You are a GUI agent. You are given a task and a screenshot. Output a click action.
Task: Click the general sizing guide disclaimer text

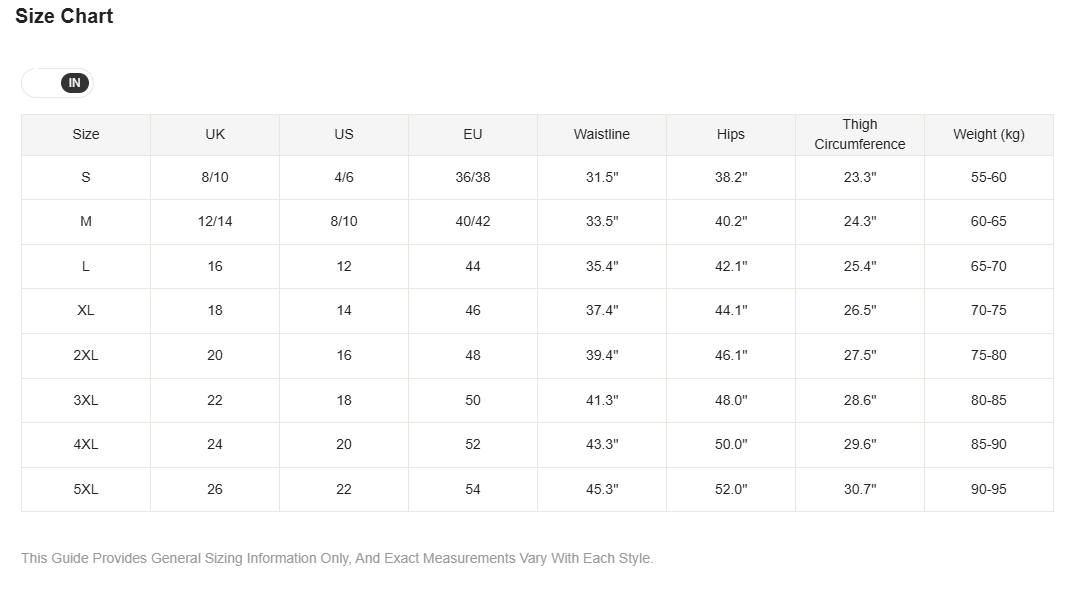[337, 558]
